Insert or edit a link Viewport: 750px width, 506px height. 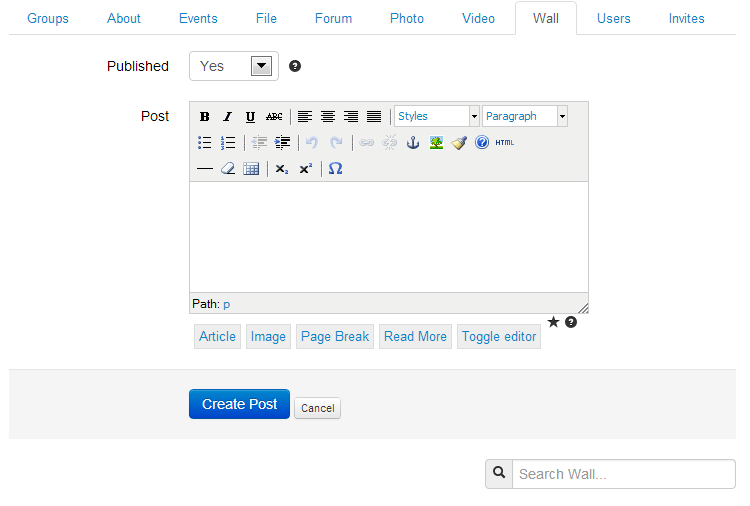pyautogui.click(x=366, y=143)
